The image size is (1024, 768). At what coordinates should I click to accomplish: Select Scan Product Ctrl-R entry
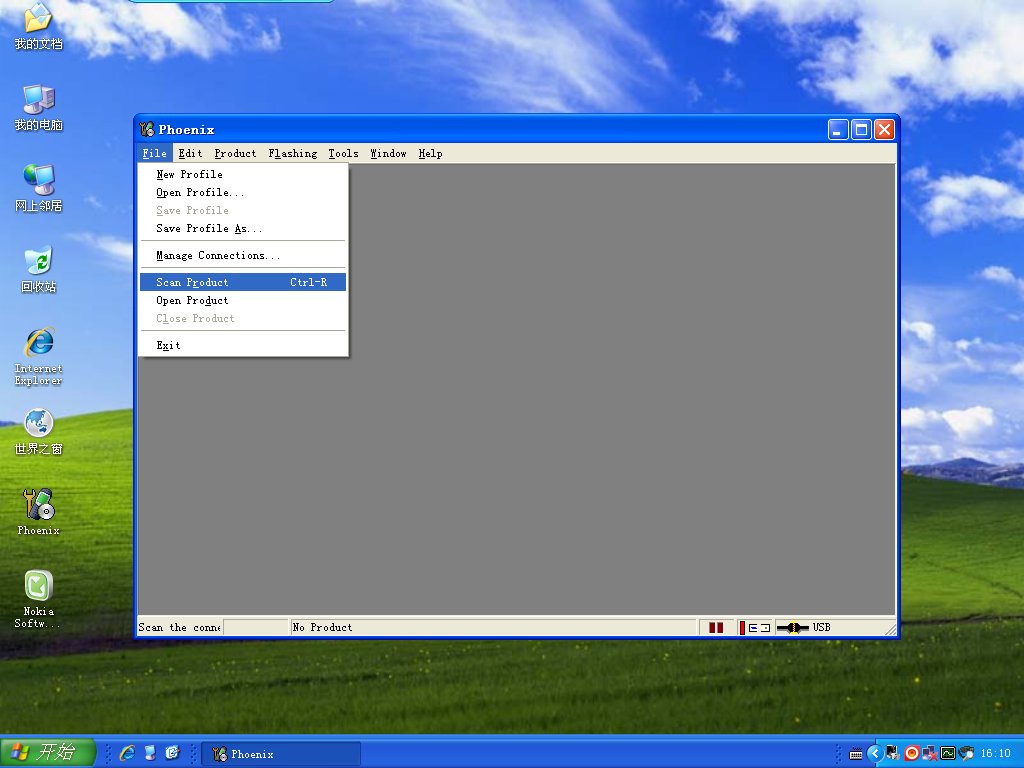243,282
